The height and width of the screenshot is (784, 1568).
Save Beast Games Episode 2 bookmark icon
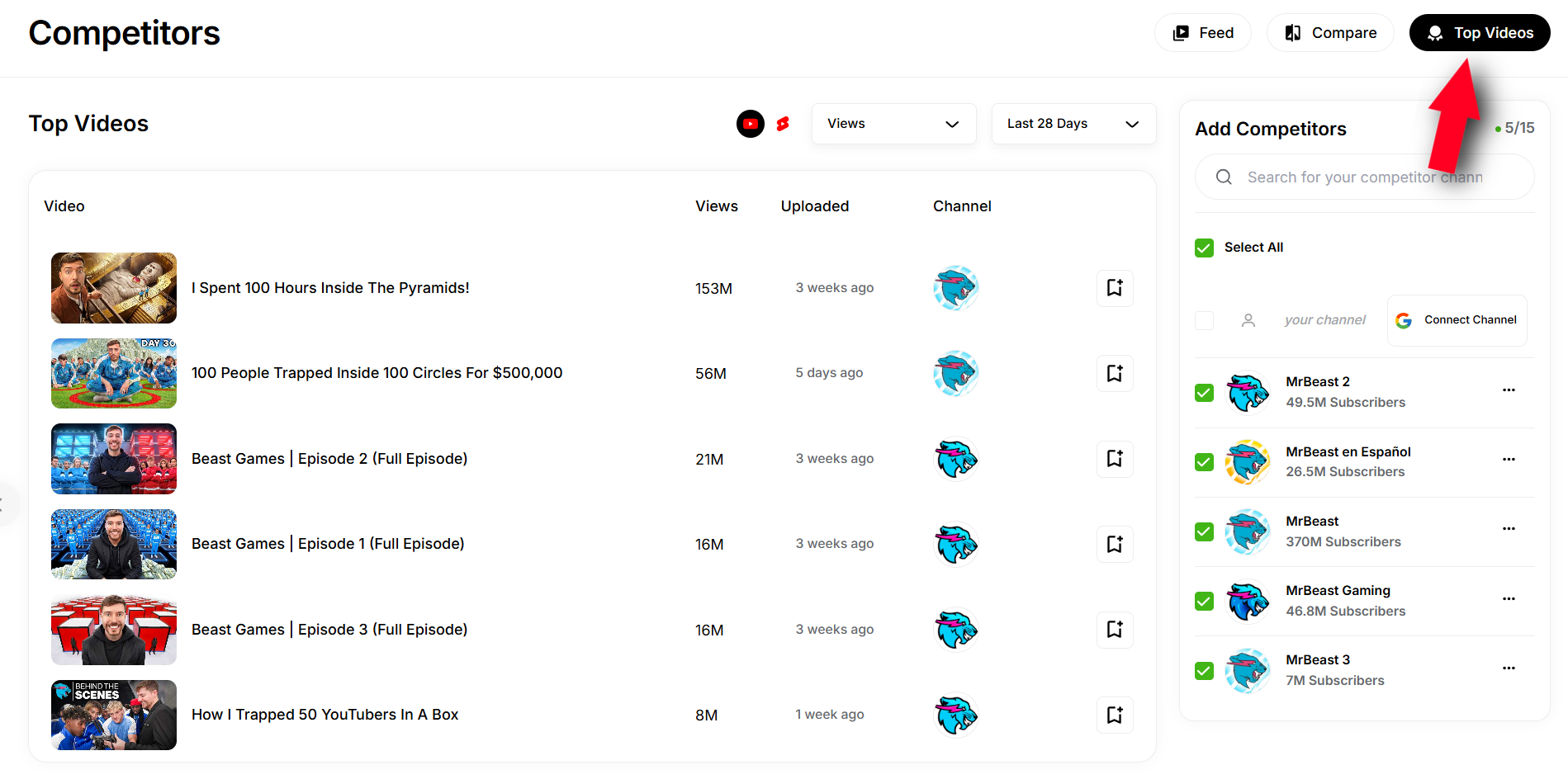pyautogui.click(x=1114, y=459)
